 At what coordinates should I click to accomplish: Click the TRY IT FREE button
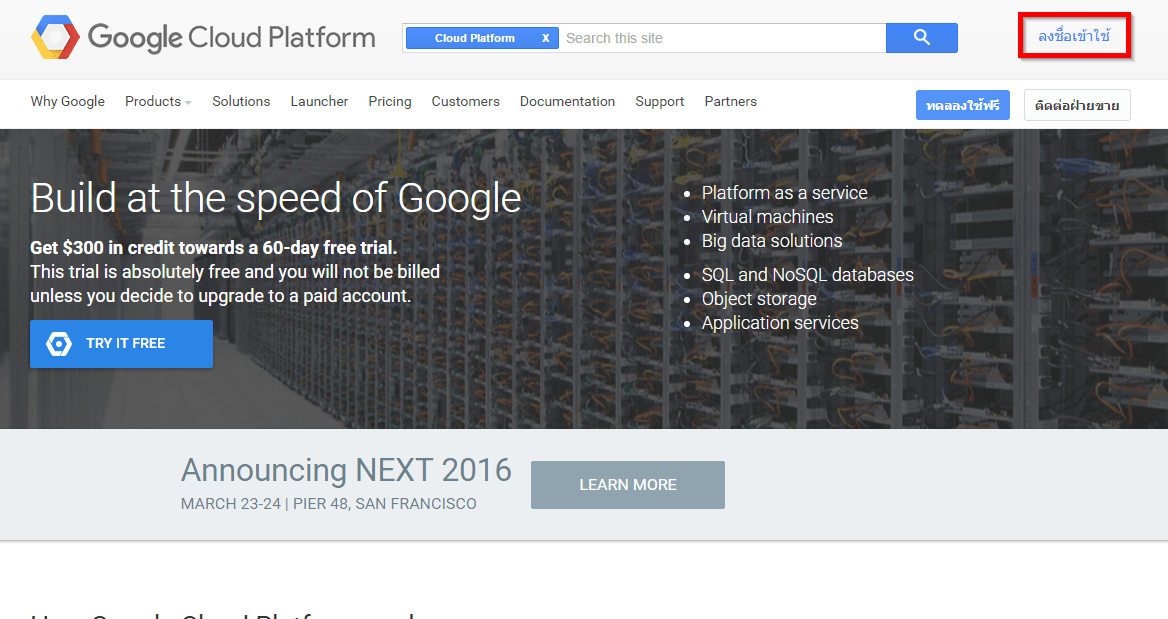click(x=121, y=343)
